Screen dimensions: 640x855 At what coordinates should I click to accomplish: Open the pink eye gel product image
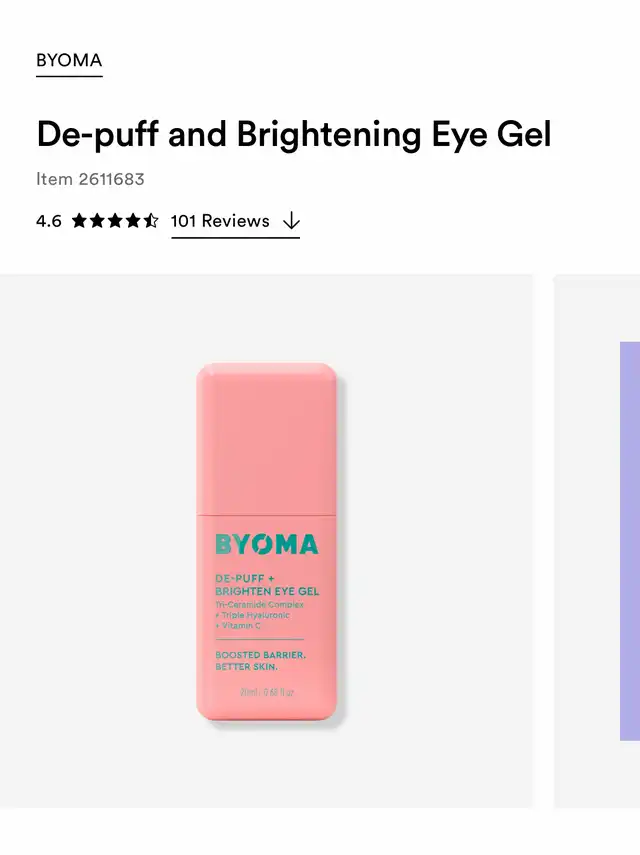(266, 541)
